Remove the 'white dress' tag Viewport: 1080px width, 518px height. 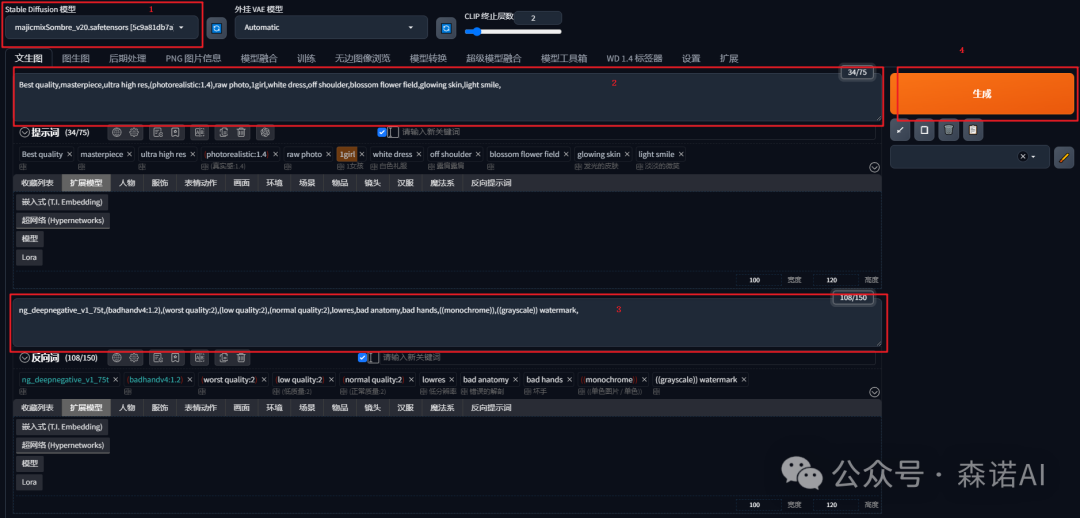[x=419, y=154]
